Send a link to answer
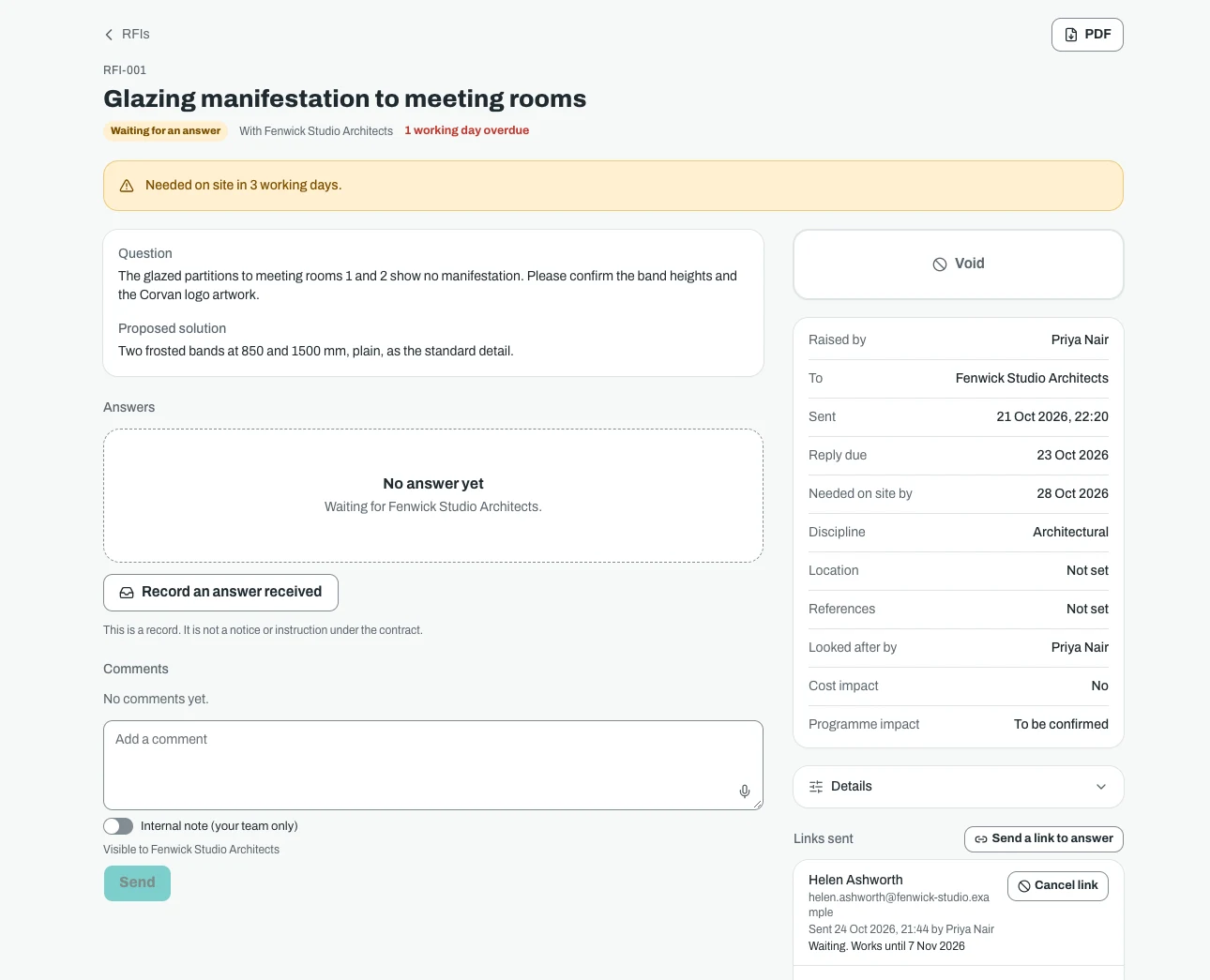The image size is (1210, 980). click(x=1044, y=839)
